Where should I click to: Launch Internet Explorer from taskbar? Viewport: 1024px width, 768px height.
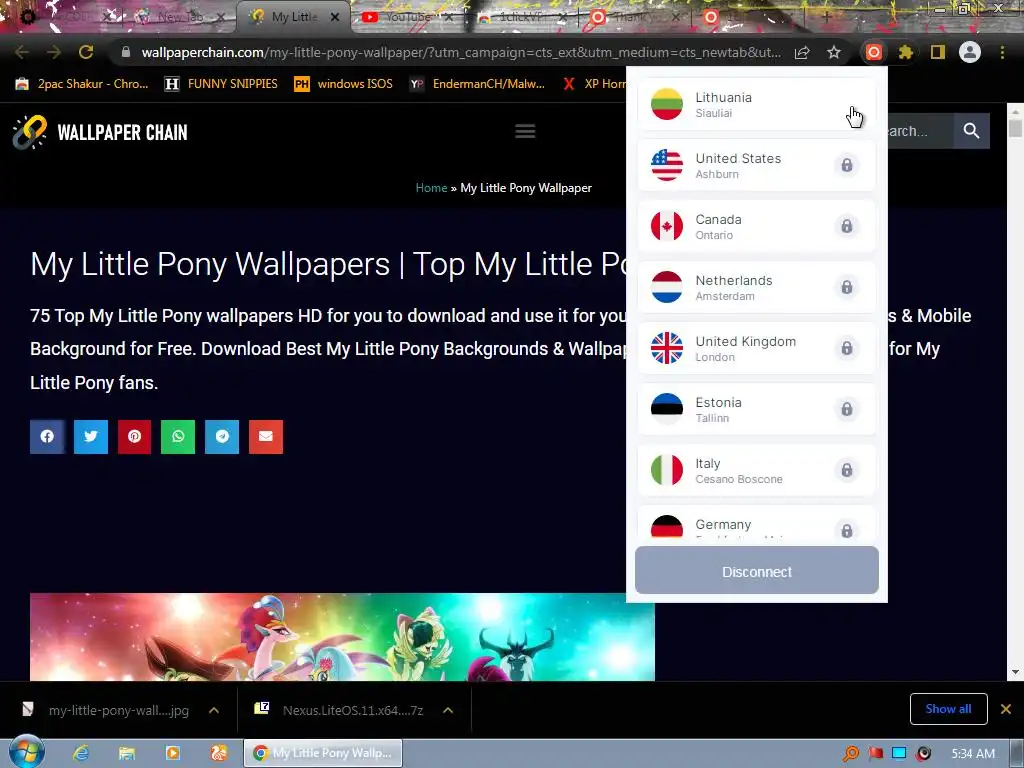pyautogui.click(x=81, y=753)
